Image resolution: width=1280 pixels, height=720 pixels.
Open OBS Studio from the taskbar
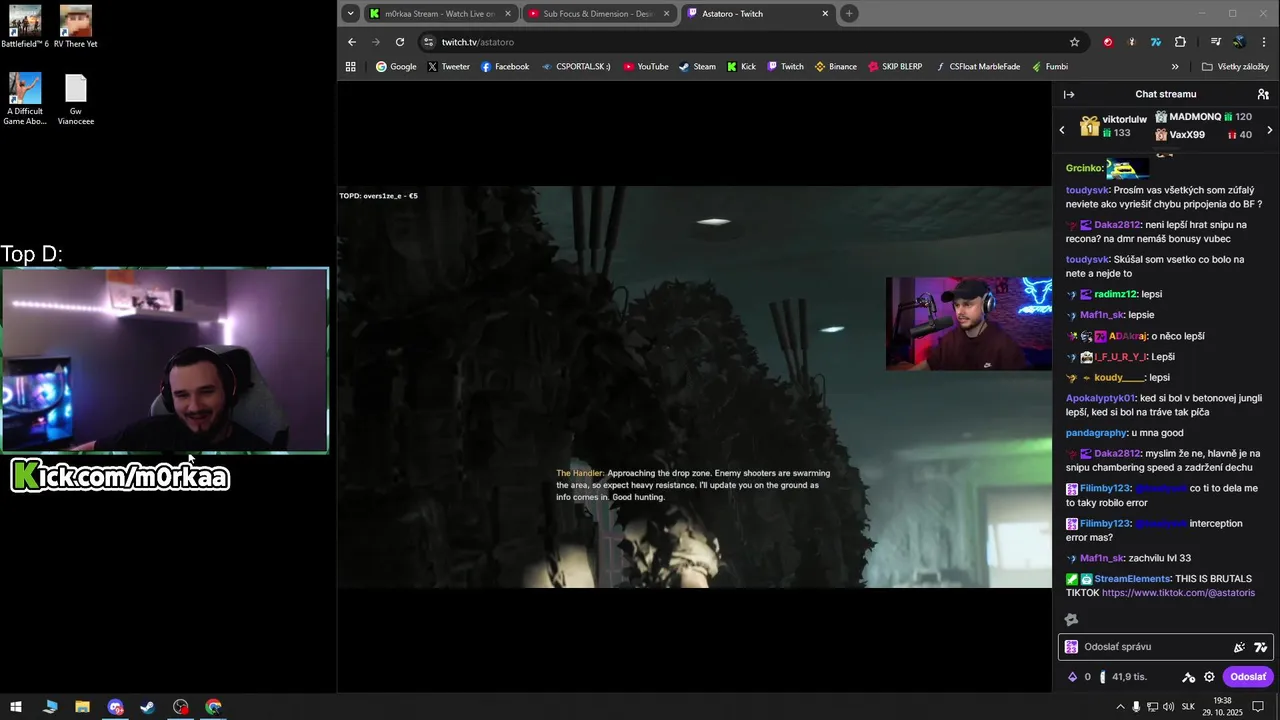[180, 707]
